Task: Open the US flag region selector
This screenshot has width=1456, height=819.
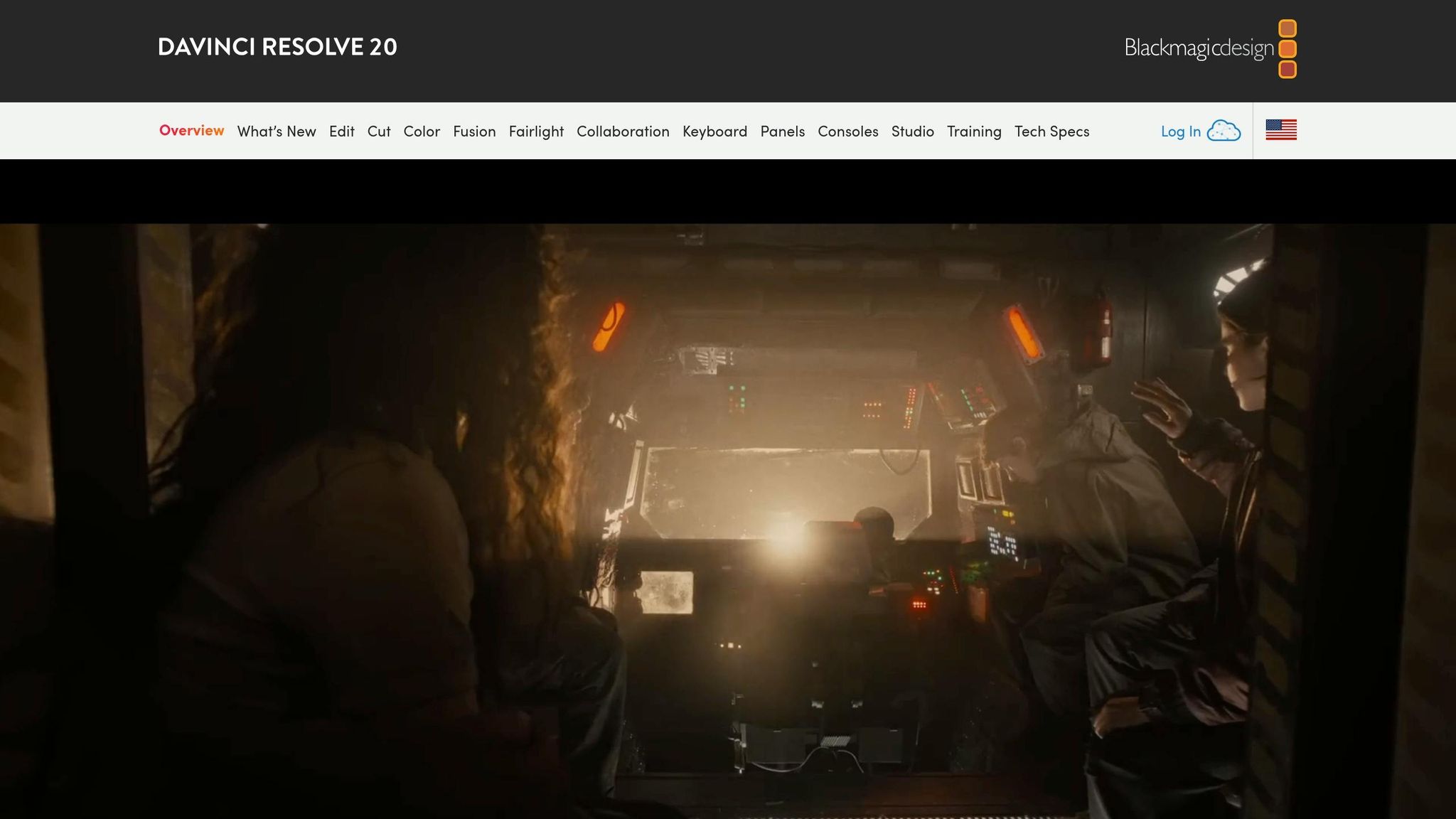Action: [x=1280, y=130]
